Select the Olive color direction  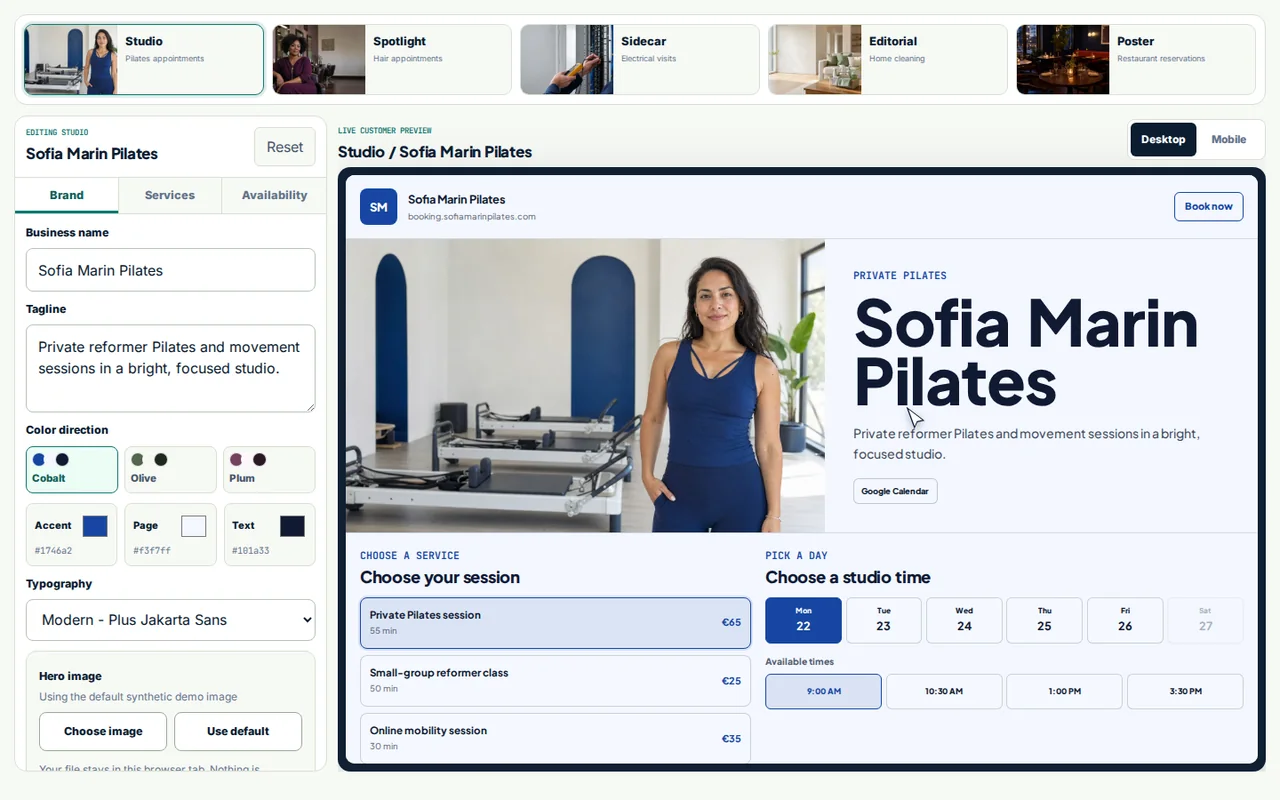(170, 469)
